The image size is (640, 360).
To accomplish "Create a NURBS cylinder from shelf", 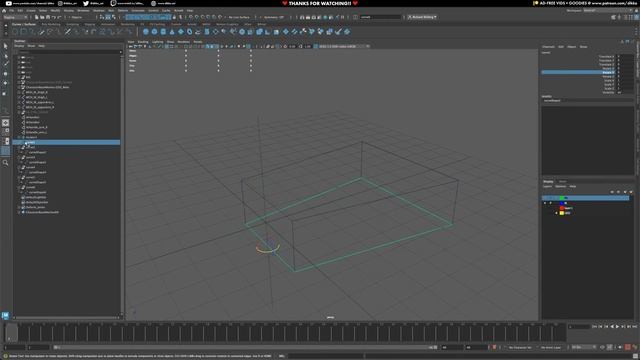I will (163, 31).
